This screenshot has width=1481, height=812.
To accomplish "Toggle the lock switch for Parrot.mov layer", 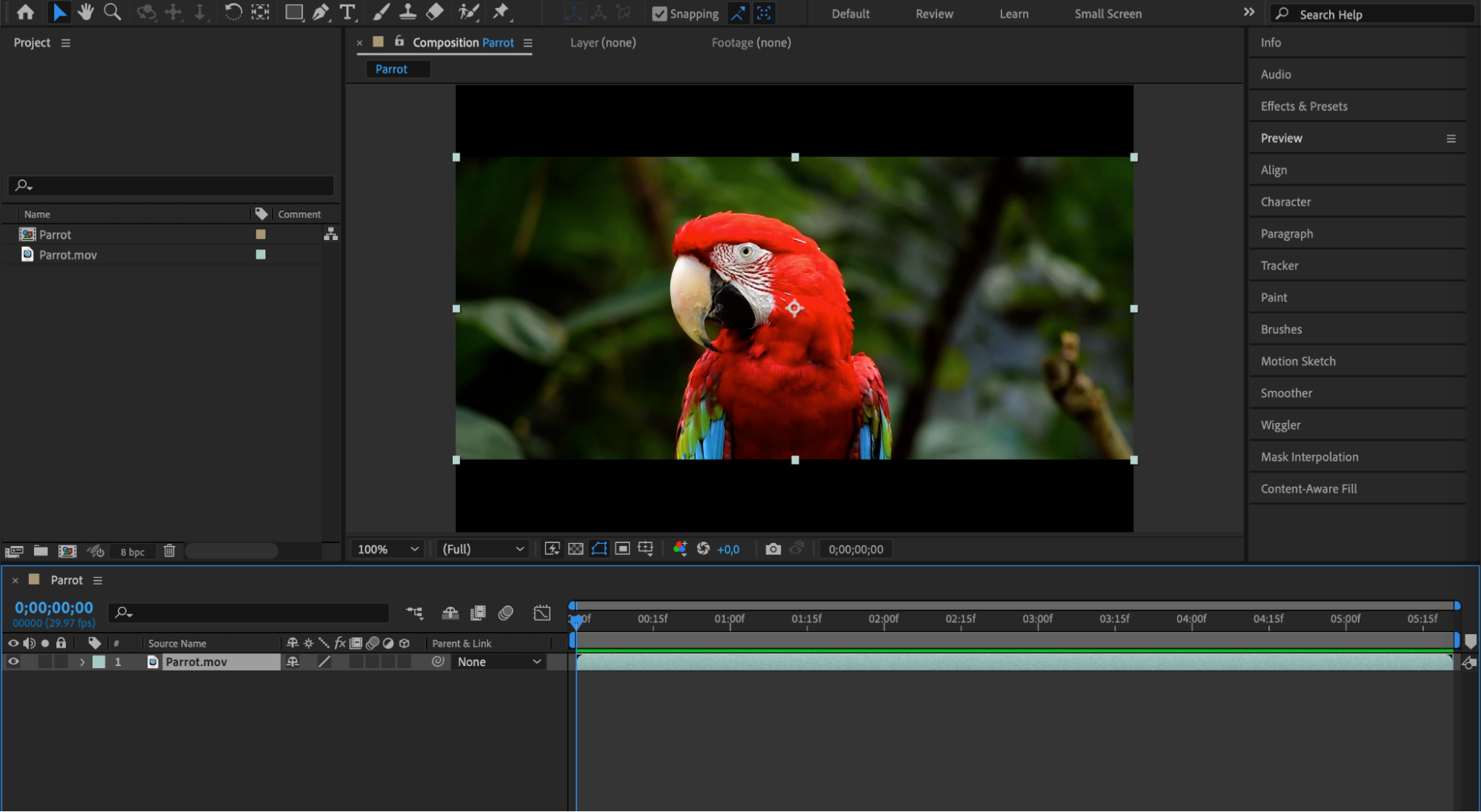I will (x=61, y=662).
